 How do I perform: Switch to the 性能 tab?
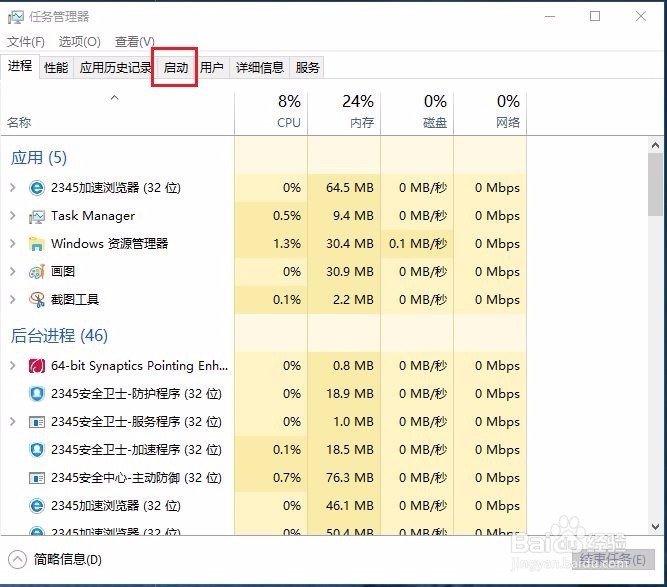(56, 67)
